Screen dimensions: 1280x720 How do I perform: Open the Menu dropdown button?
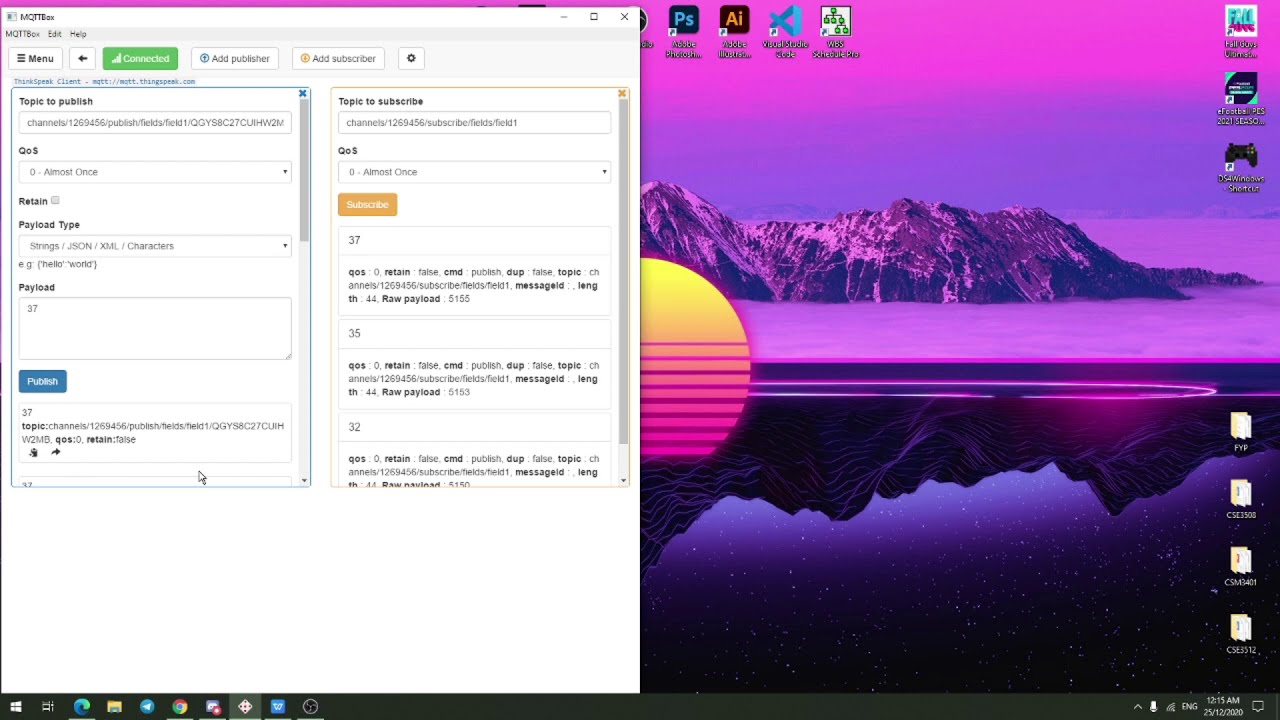pos(35,58)
